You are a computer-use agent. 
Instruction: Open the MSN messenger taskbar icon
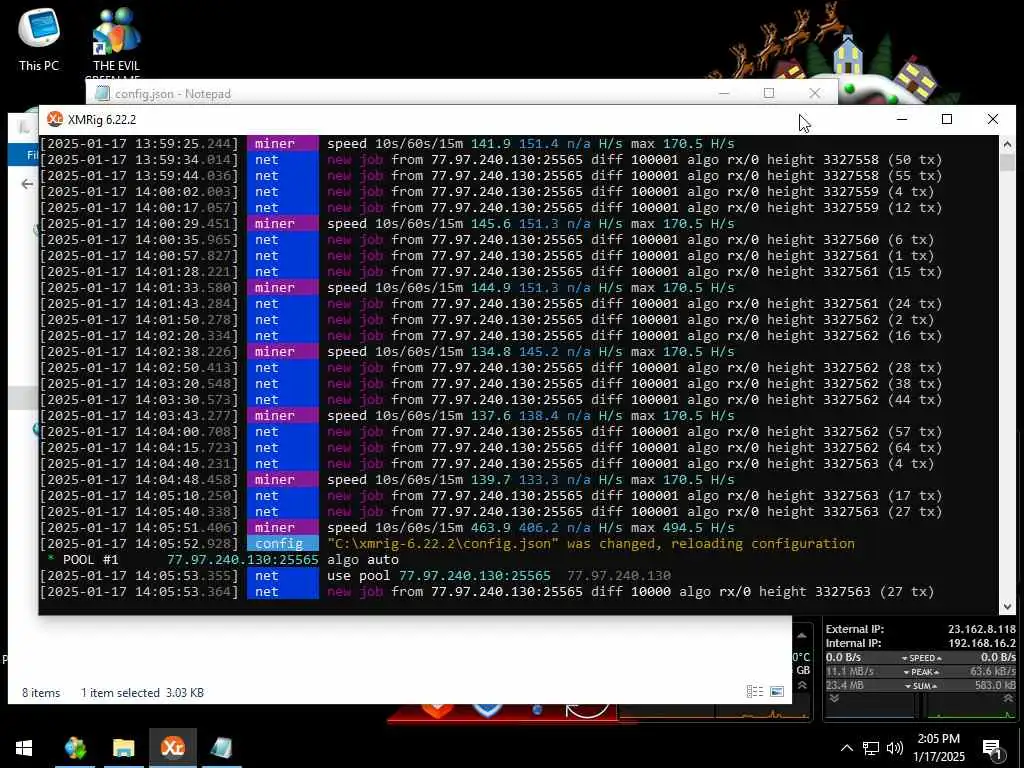pos(76,748)
